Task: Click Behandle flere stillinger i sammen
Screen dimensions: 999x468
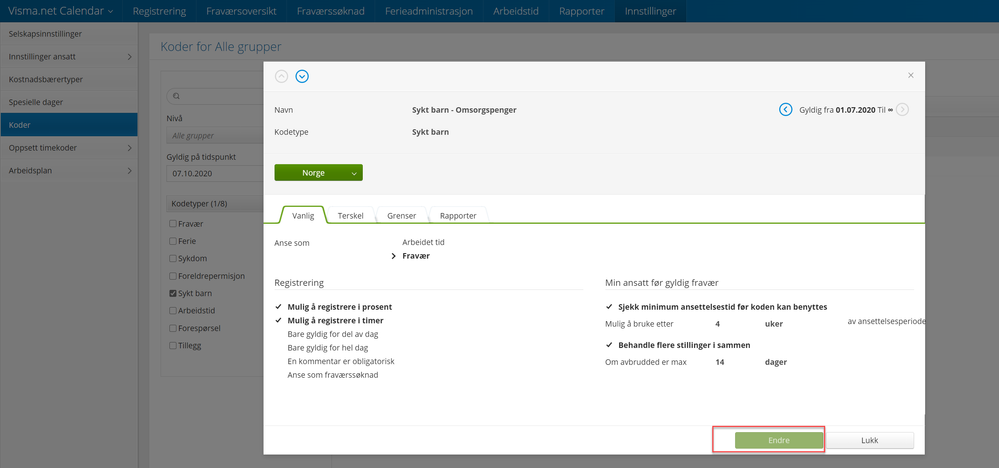Action: [x=684, y=345]
